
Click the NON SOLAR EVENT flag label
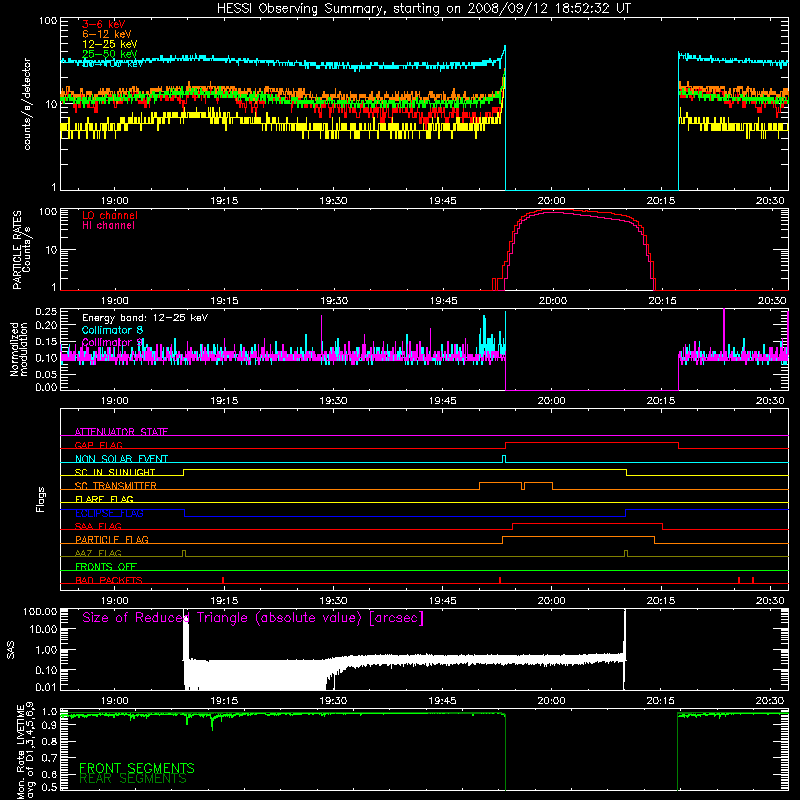pos(121,459)
